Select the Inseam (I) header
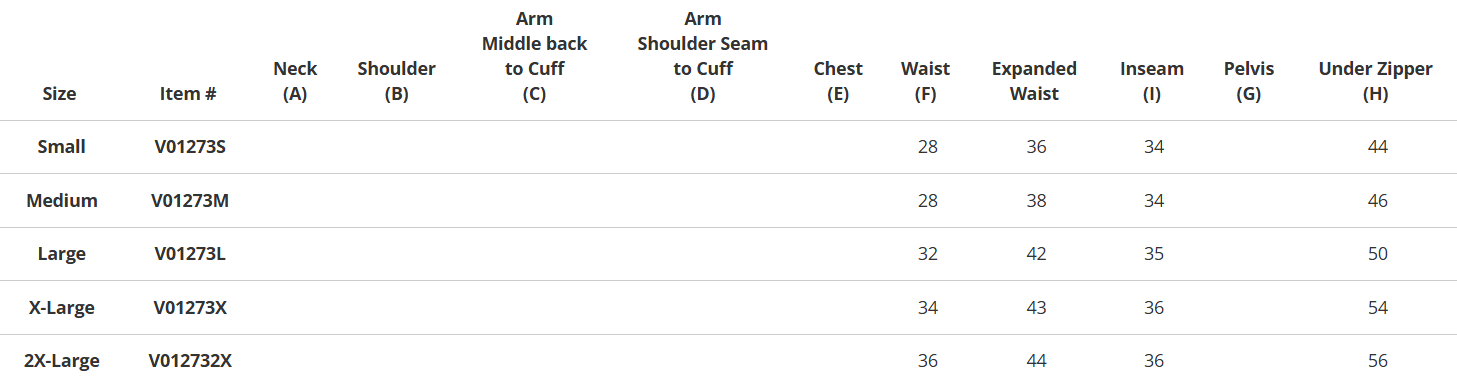The height and width of the screenshot is (389, 1457). coord(1152,81)
